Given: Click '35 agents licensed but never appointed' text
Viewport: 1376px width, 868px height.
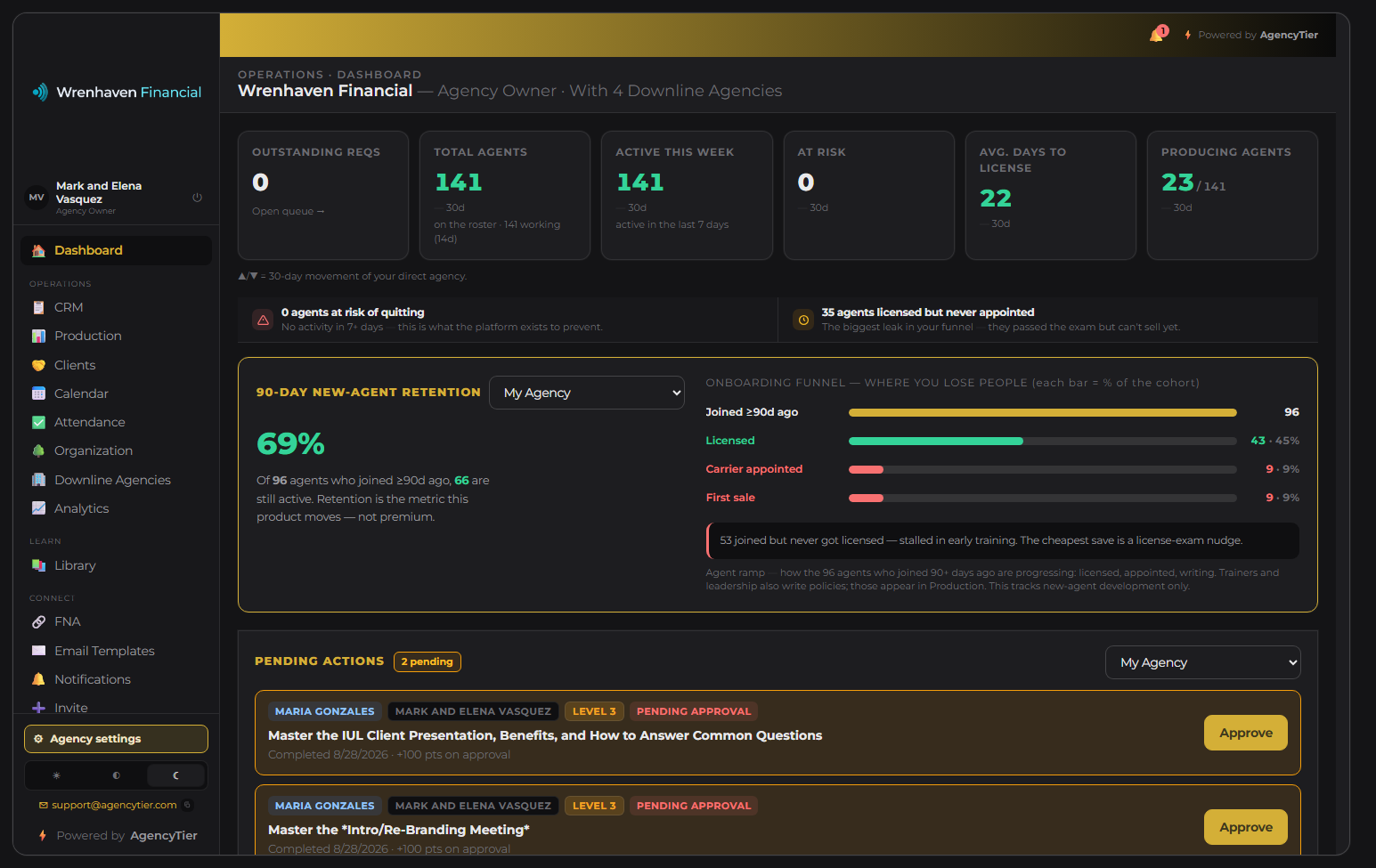Looking at the screenshot, I should (x=928, y=312).
